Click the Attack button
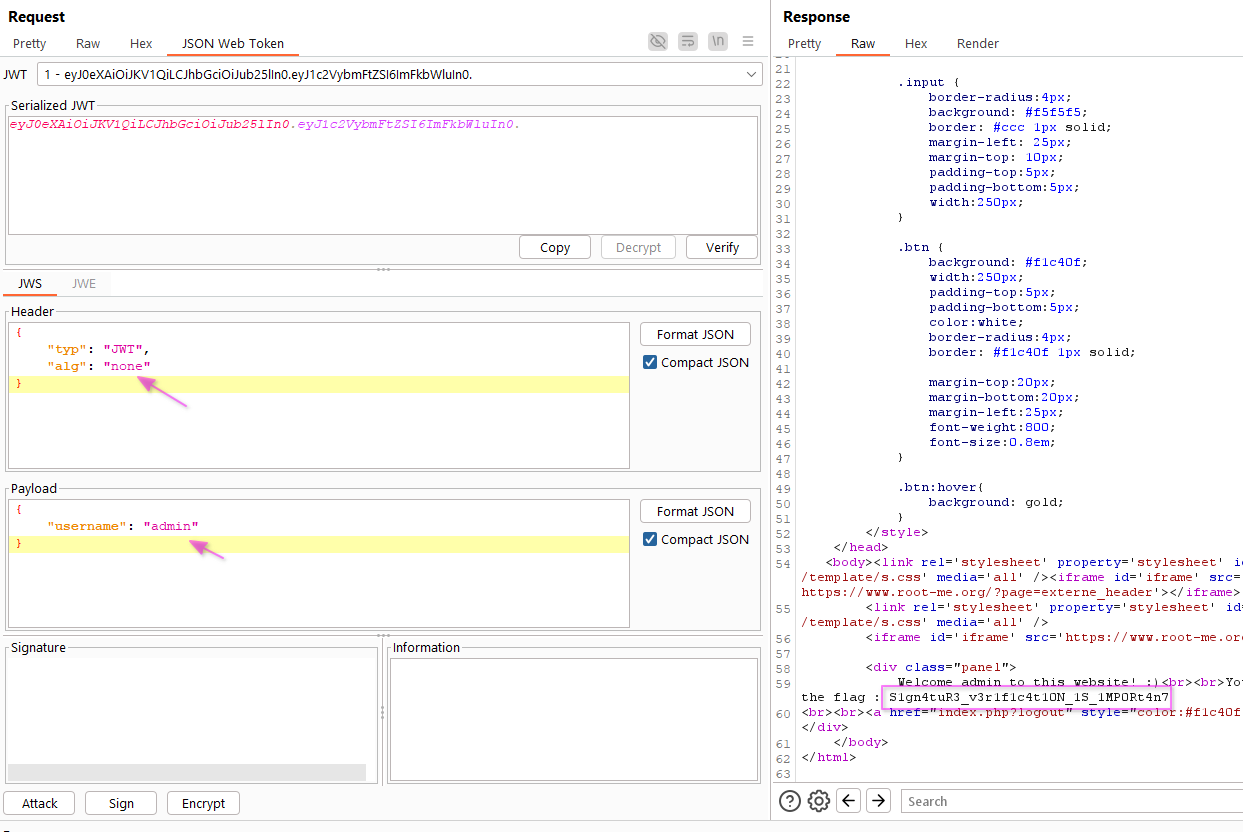Viewport: 1243px width, 832px height. point(40,803)
